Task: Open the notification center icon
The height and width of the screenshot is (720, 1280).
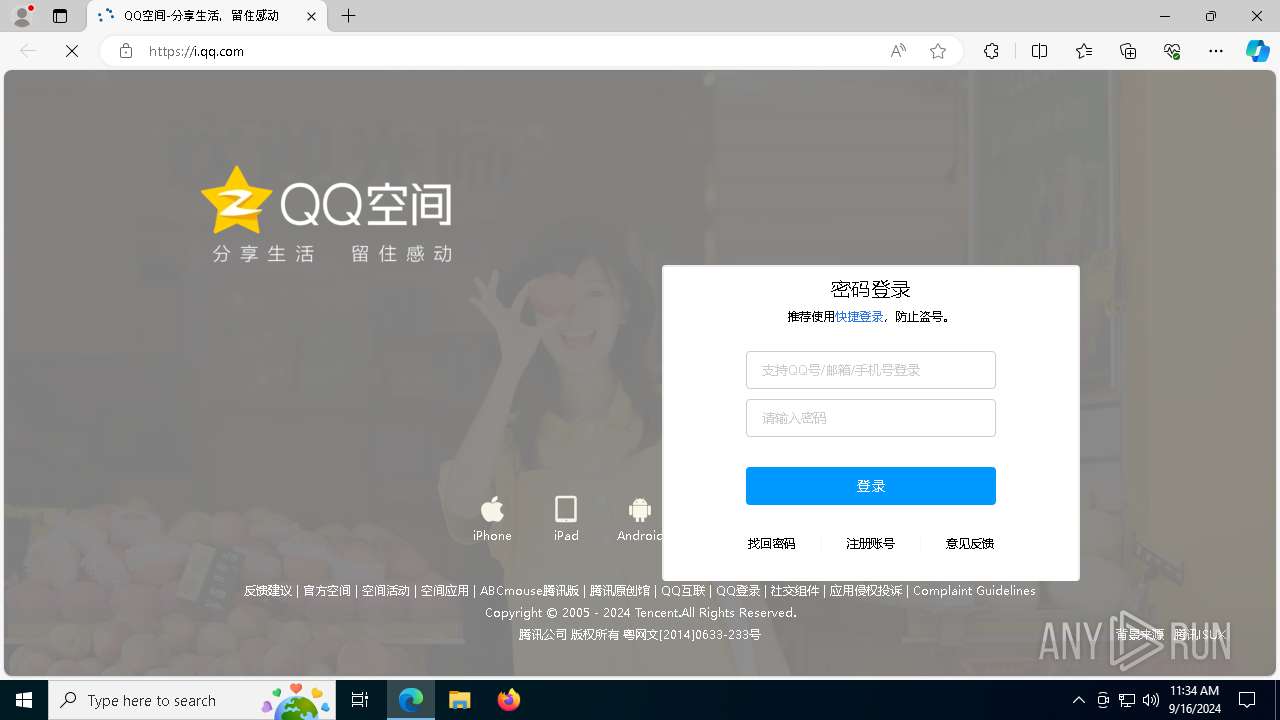Action: tap(1247, 700)
